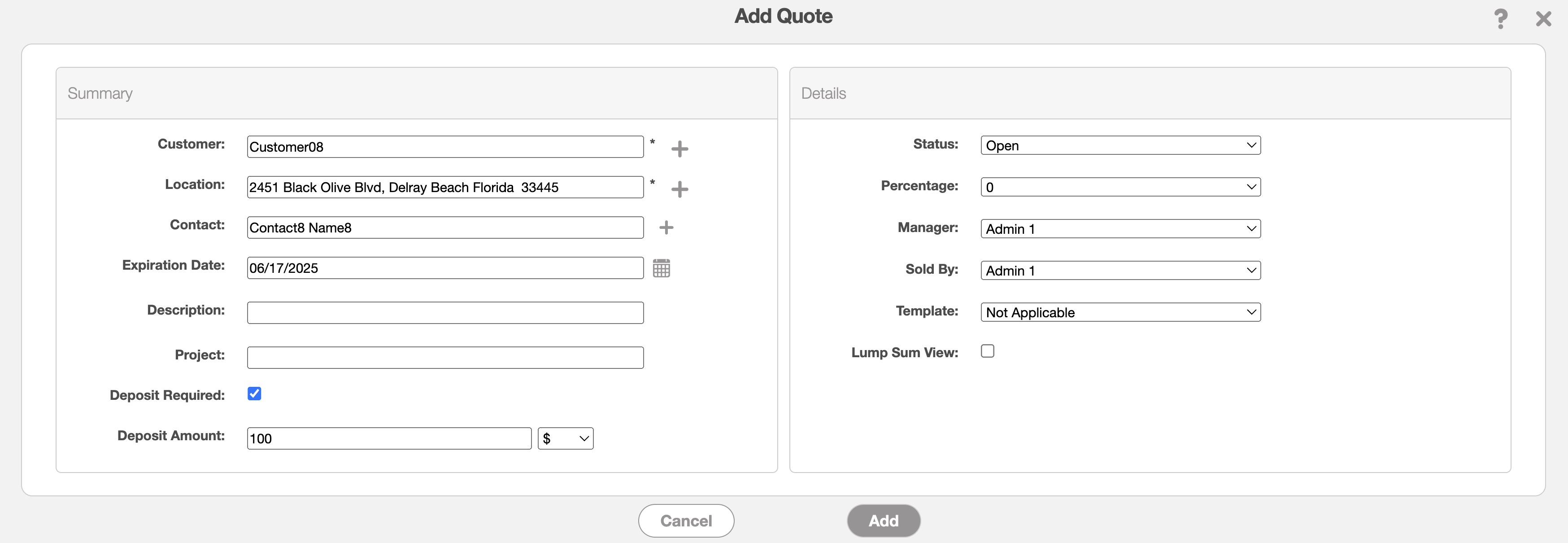Viewport: 1568px width, 543px height.
Task: Uncheck the Deposit Required checkbox
Action: coord(254,394)
